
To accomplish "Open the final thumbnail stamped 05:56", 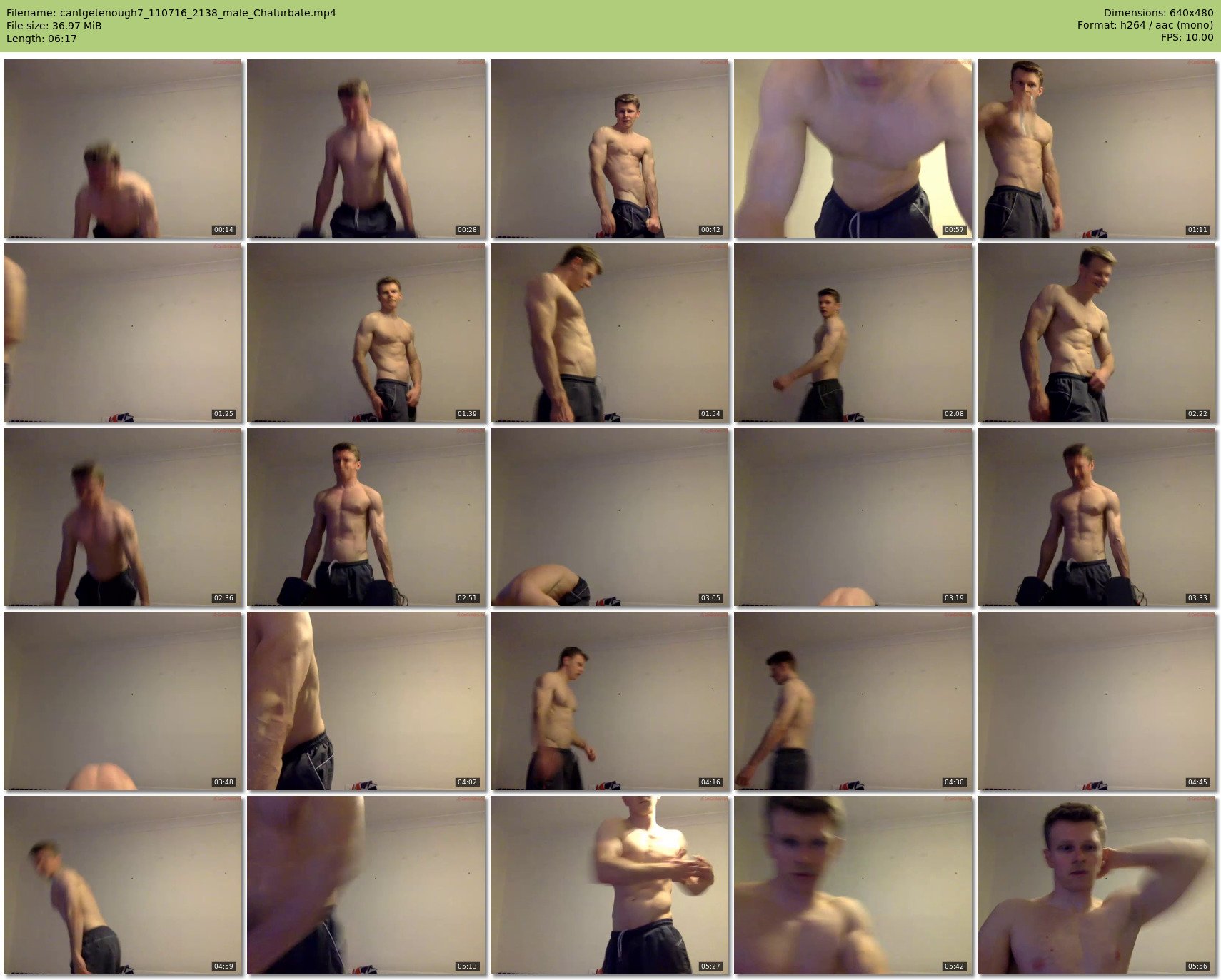I will [1097, 885].
